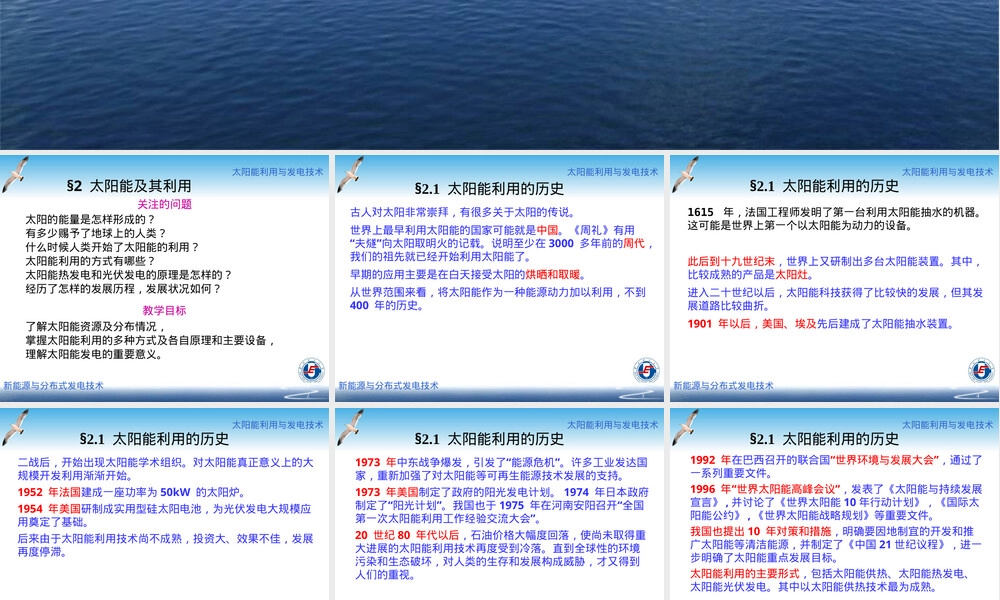Click the red text '太阳能利用的主要形式'
The image size is (1000, 600).
[744, 574]
